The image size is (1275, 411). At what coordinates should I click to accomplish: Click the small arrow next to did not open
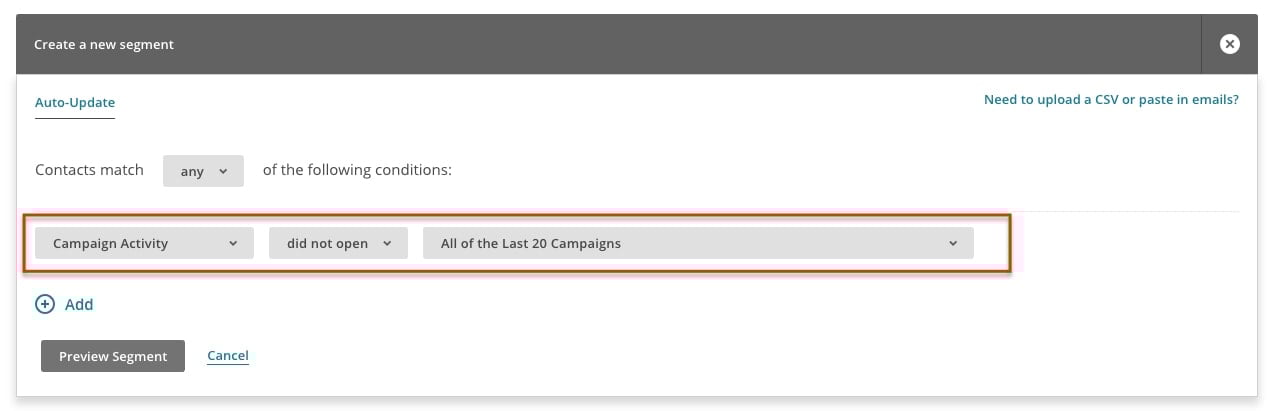point(387,243)
